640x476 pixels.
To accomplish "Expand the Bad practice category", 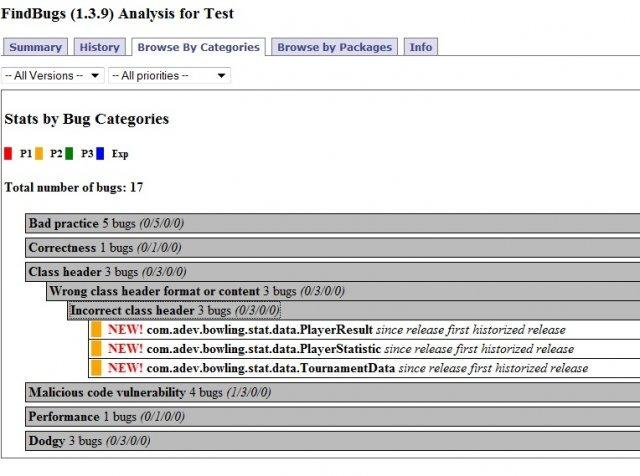I will (x=332, y=223).
